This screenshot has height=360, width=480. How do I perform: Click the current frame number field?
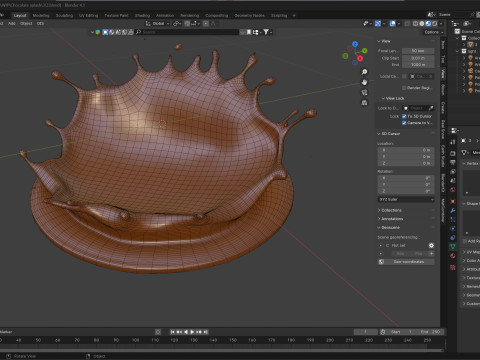[365, 332]
